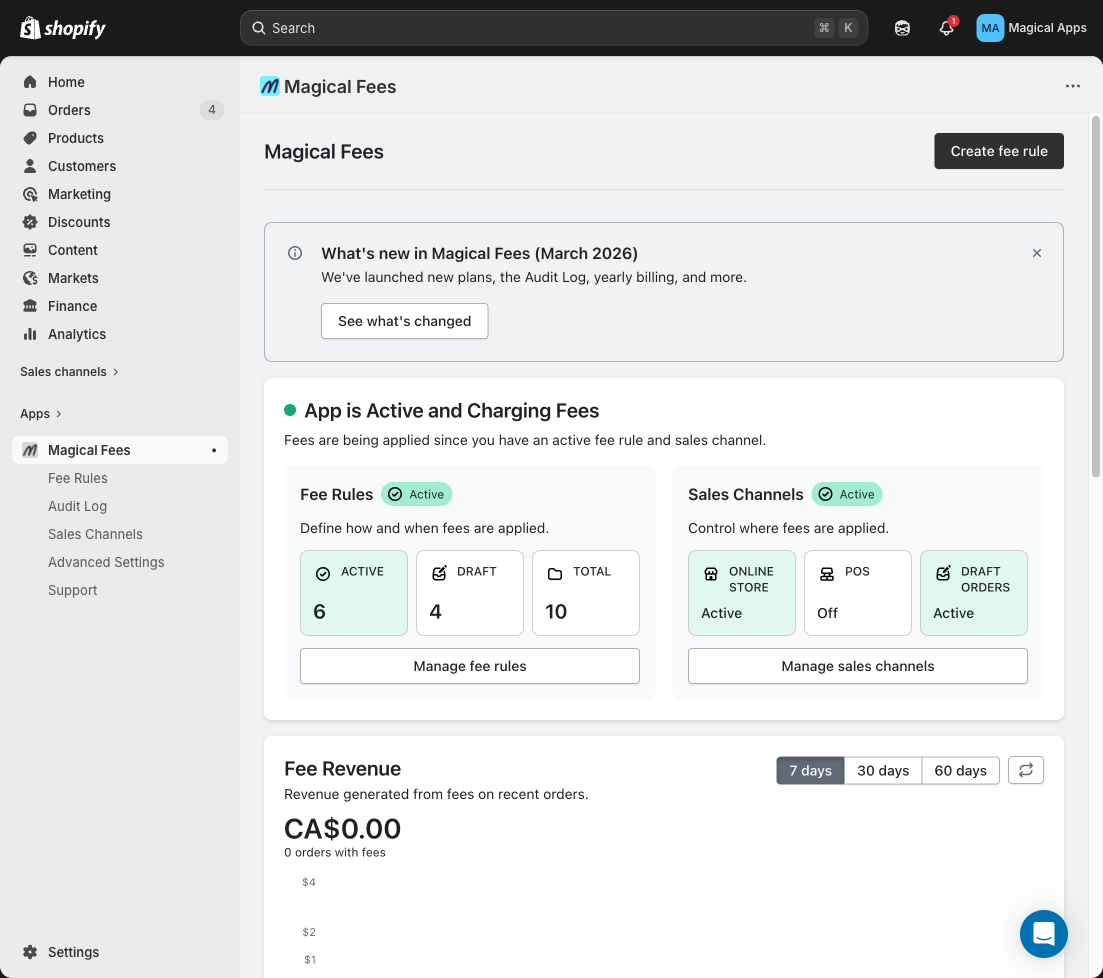Select the 7 days revenue period
1103x978 pixels.
810,770
